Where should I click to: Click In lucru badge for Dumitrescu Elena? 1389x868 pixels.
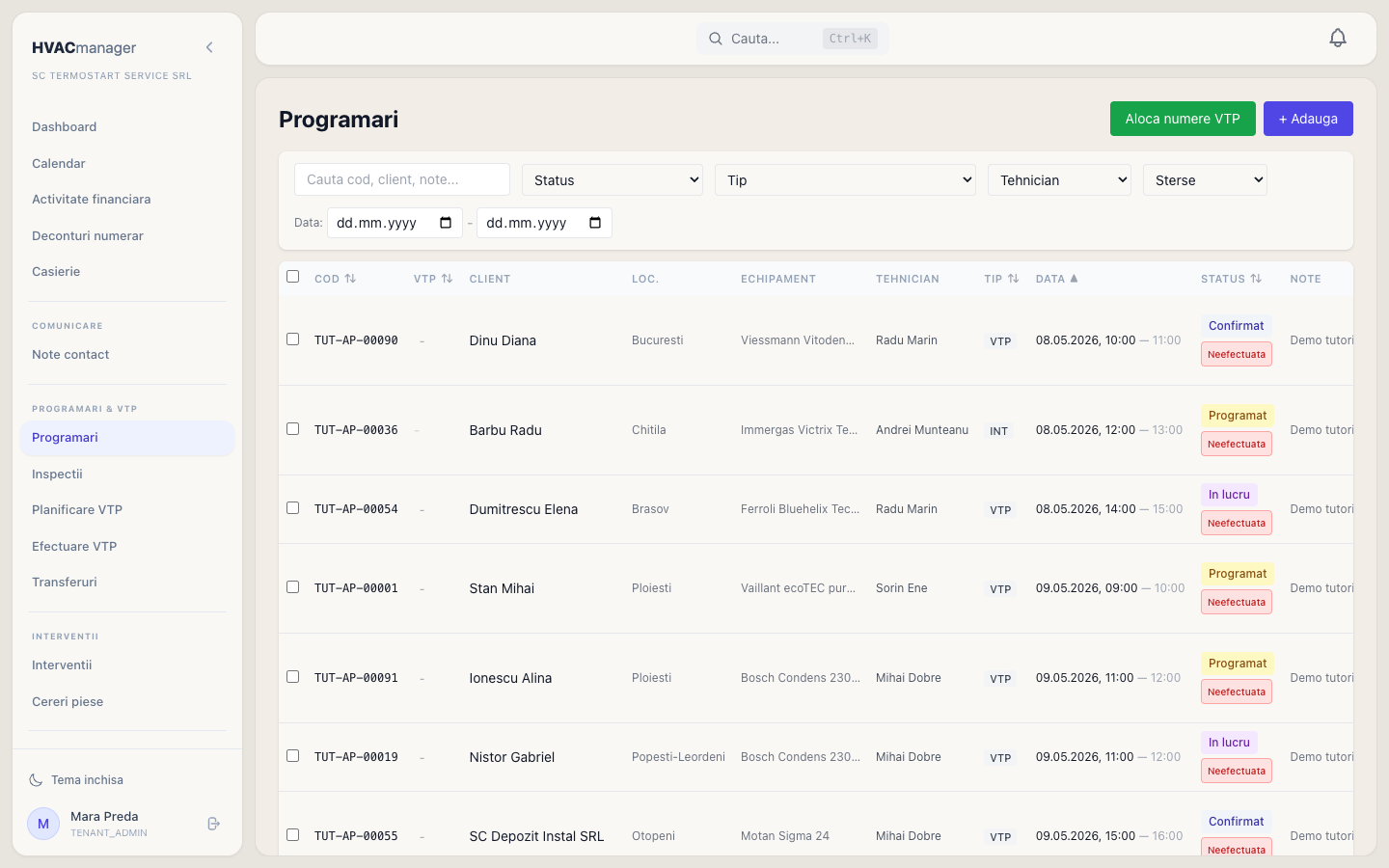pos(1229,495)
